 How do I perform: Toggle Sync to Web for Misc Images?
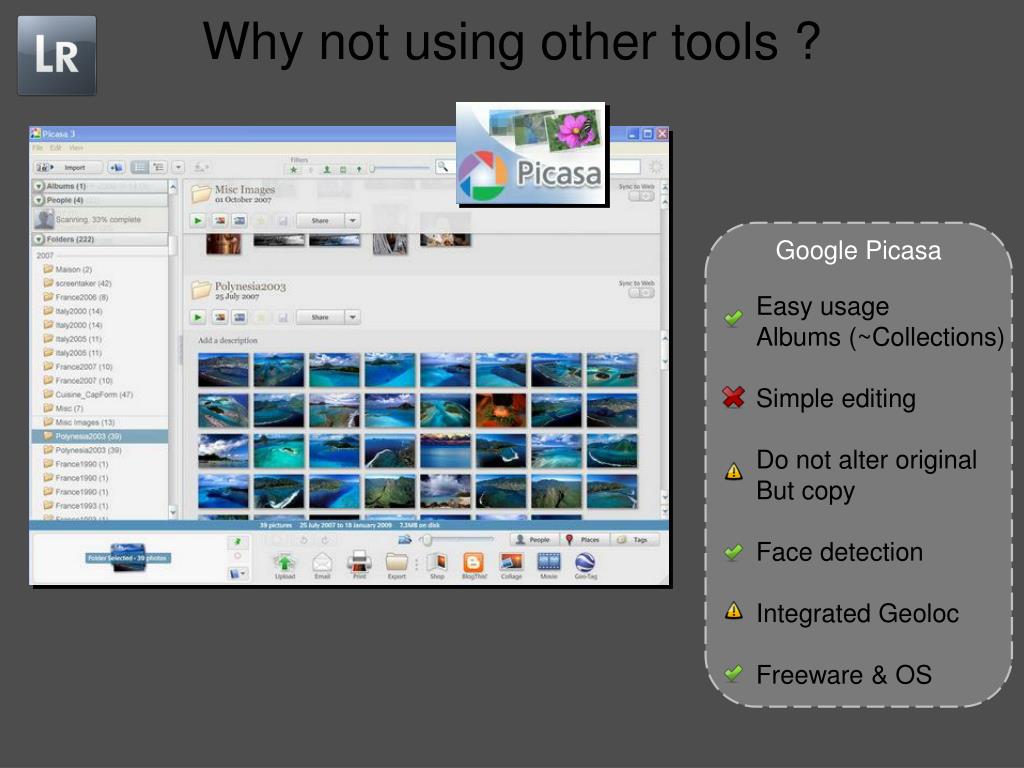[641, 196]
